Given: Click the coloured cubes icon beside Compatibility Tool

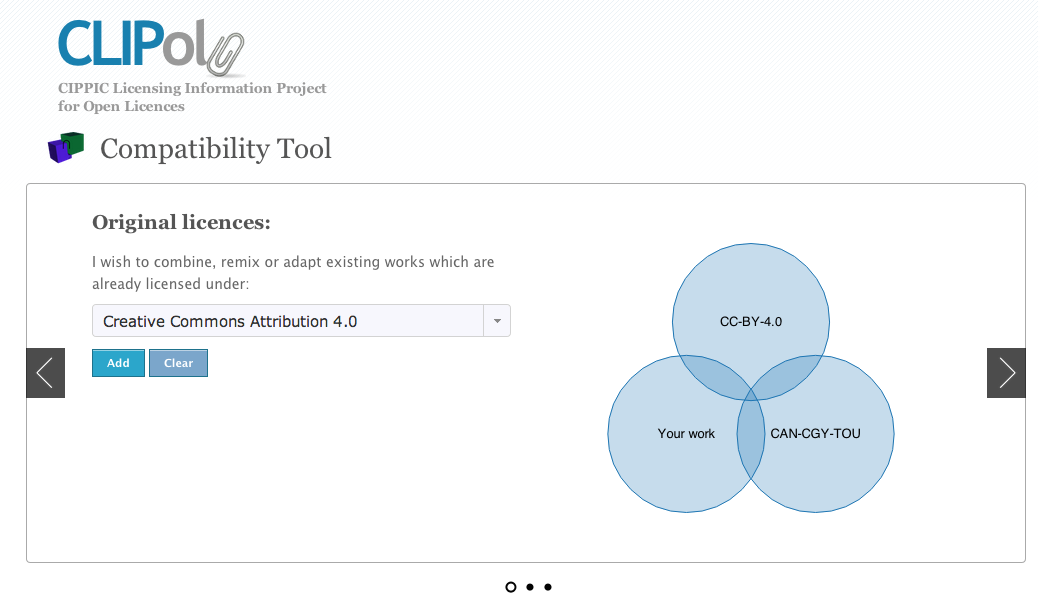Looking at the screenshot, I should click(66, 148).
